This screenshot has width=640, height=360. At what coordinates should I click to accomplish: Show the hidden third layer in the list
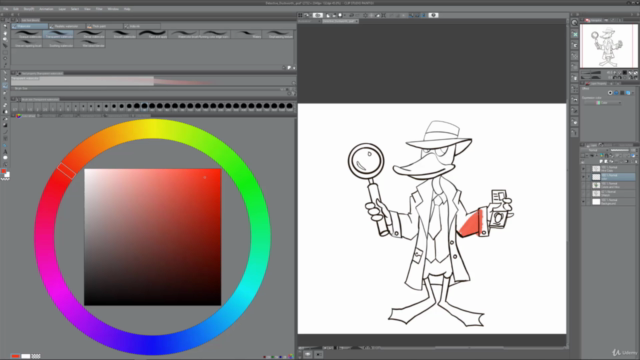[583, 185]
